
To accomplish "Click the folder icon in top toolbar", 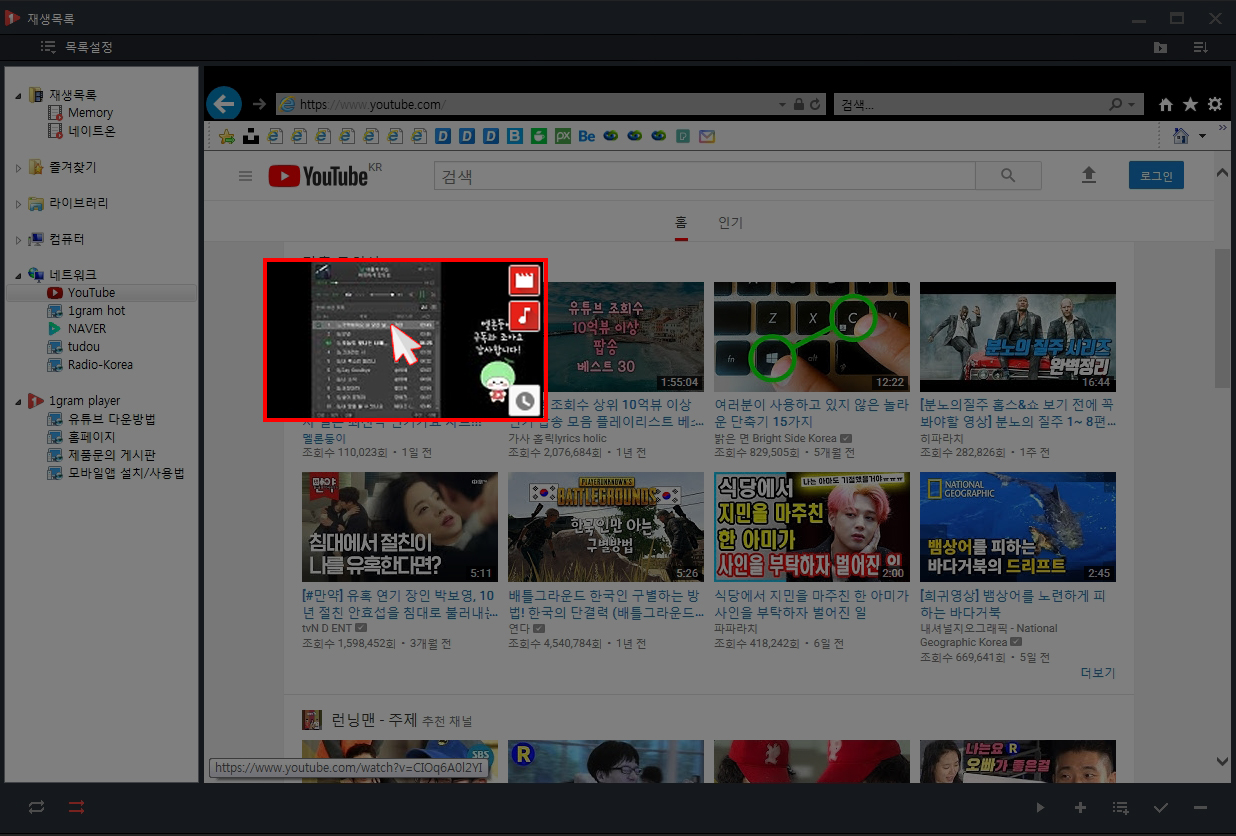I will [1160, 47].
